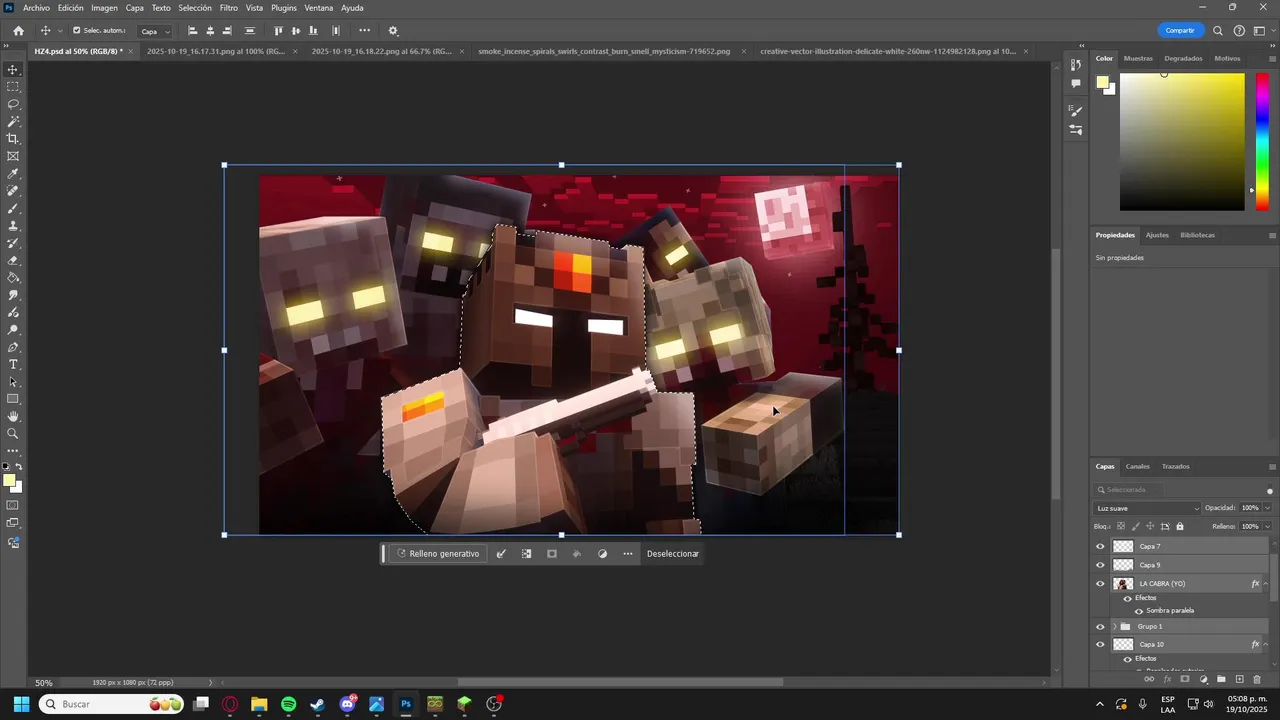Open the Filtro menu
Viewport: 1280px width, 720px height.
coord(229,8)
